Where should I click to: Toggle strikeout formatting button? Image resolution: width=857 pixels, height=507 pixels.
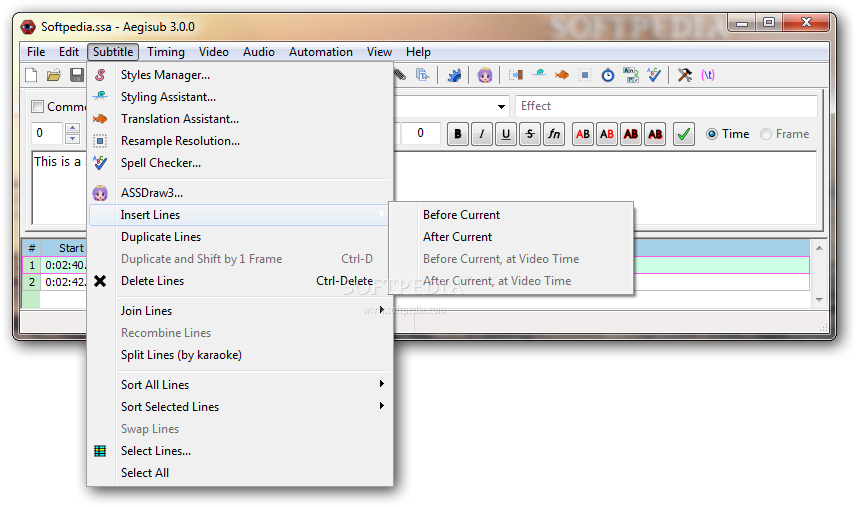[x=530, y=134]
